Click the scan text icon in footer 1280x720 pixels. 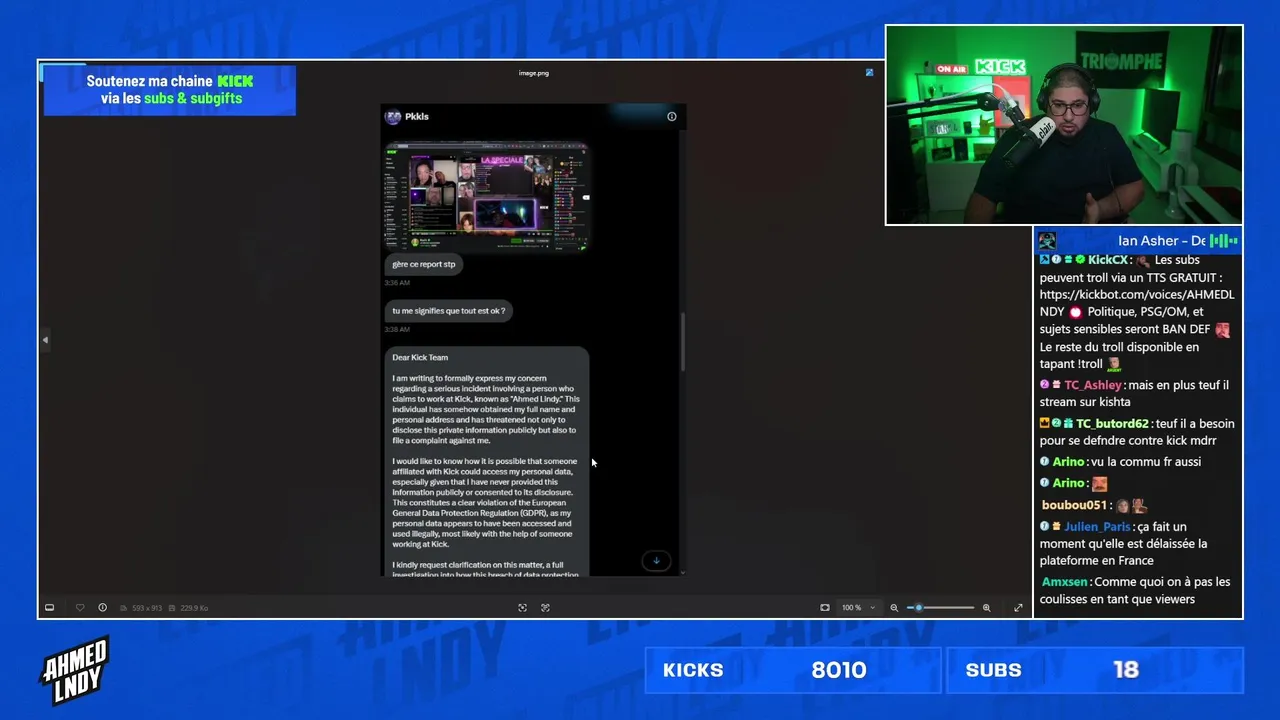click(522, 607)
